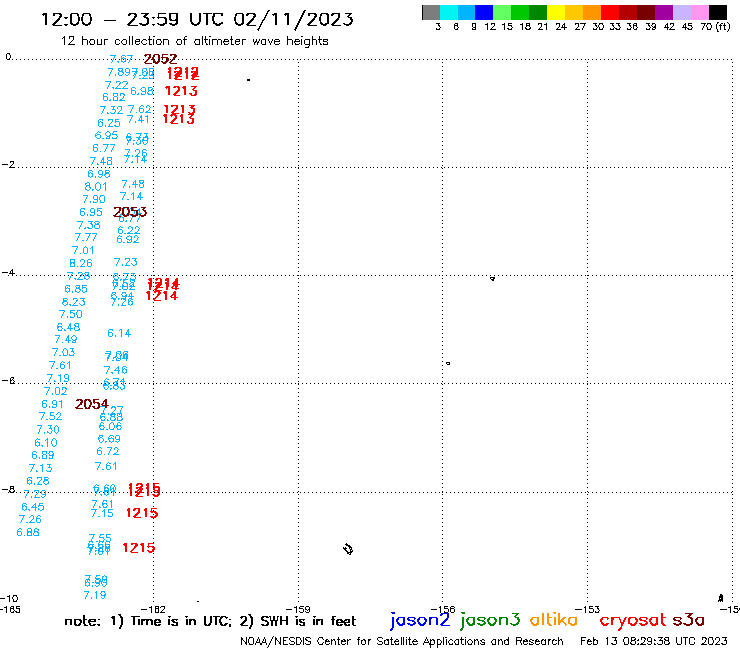The height and width of the screenshot is (650, 740).
Task: Click the '70 (ft)' label under the legend
Action: pos(715,27)
